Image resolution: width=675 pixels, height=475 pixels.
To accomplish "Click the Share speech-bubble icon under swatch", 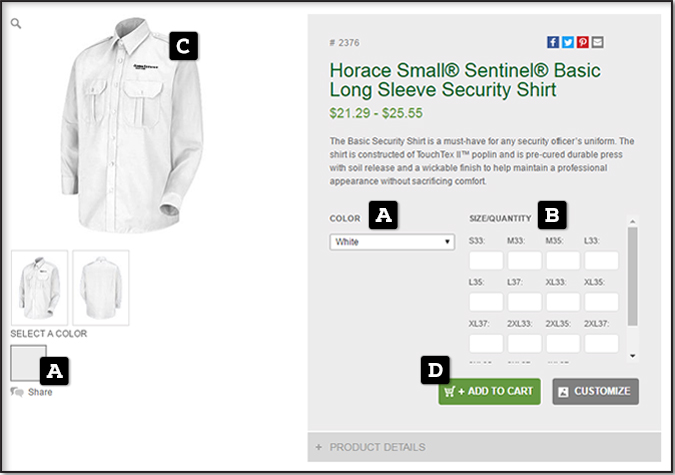I will [17, 392].
